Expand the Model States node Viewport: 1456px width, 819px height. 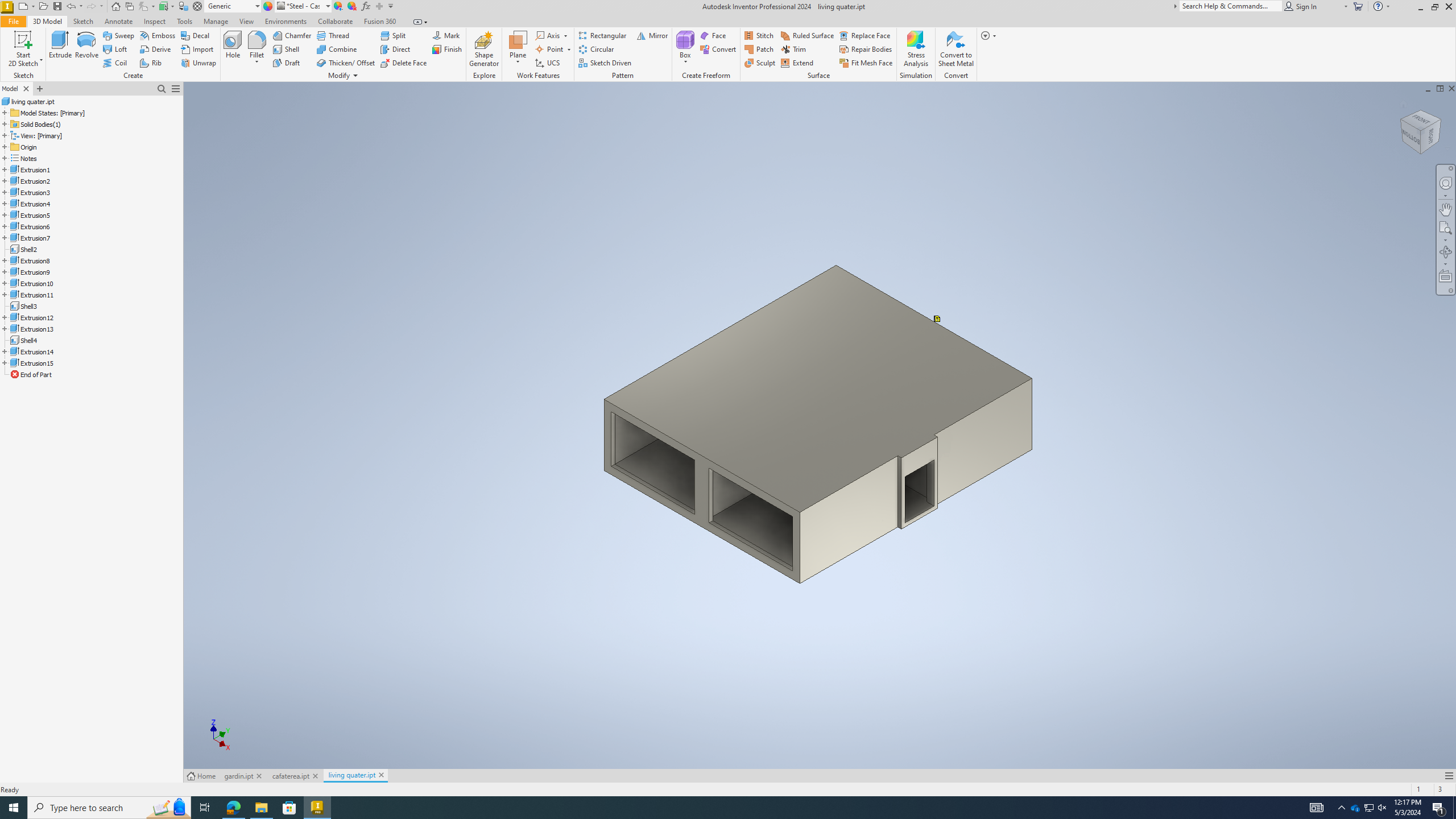click(5, 113)
